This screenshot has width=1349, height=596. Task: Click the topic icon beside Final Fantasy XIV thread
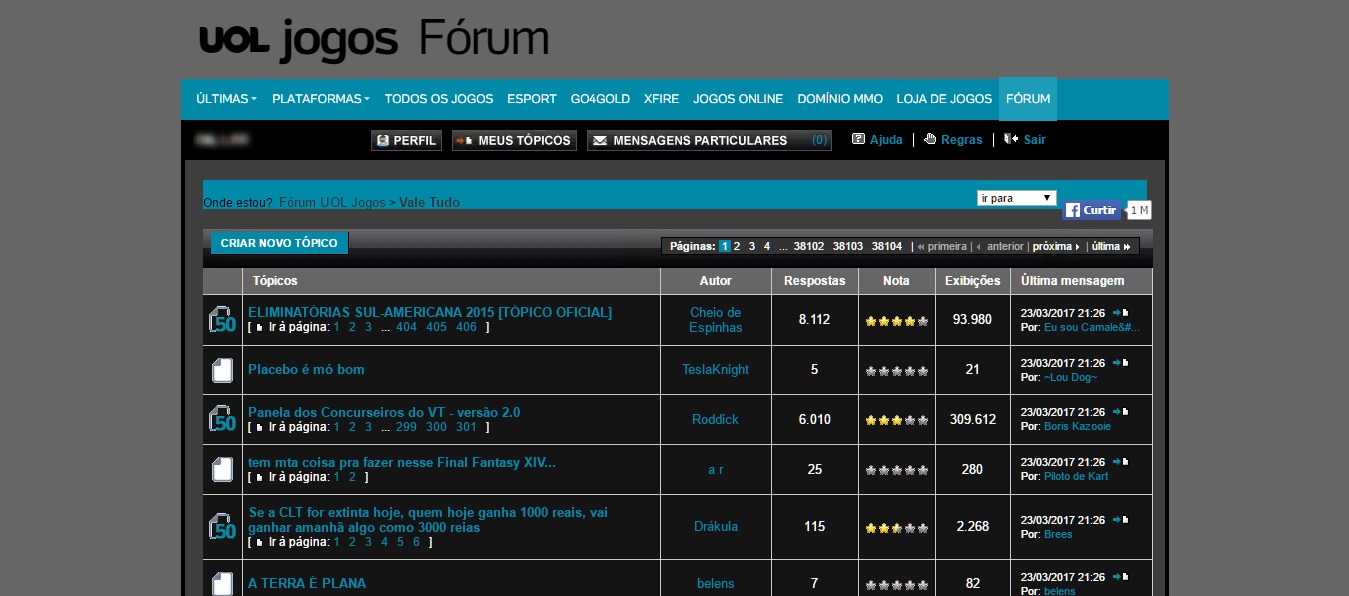tap(222, 469)
